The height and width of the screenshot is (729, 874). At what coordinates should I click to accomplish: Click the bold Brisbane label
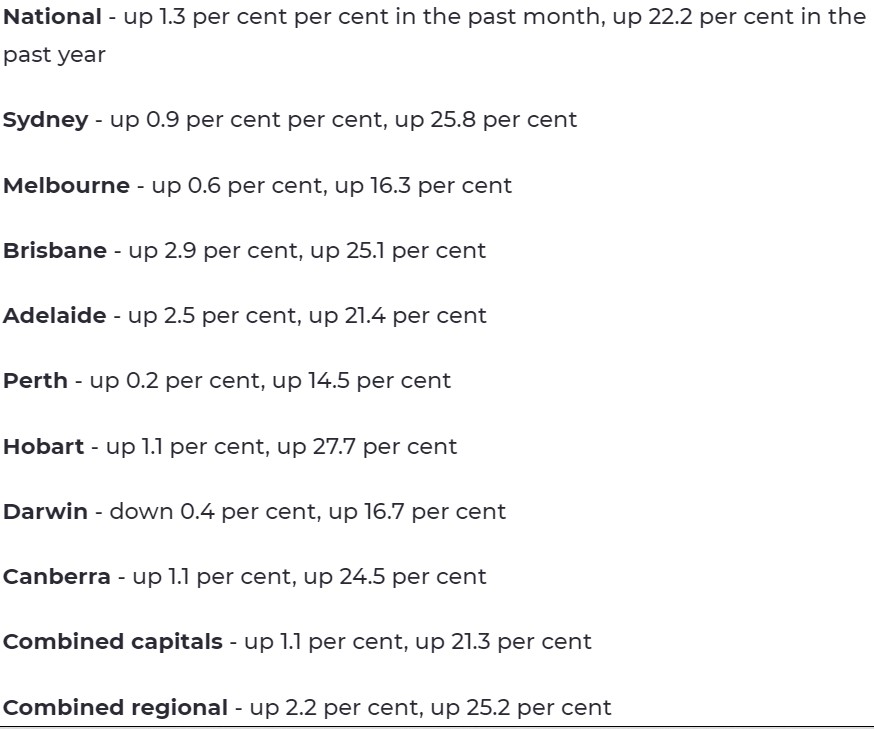click(54, 251)
